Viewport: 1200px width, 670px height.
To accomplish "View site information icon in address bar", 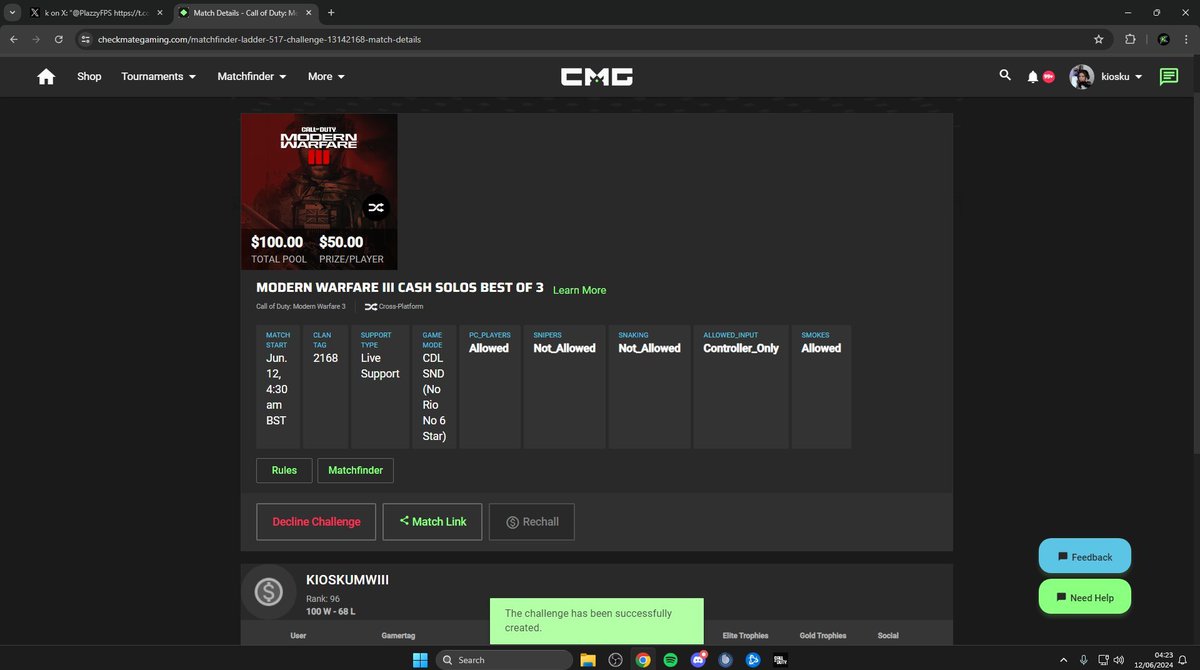I will tap(86, 39).
